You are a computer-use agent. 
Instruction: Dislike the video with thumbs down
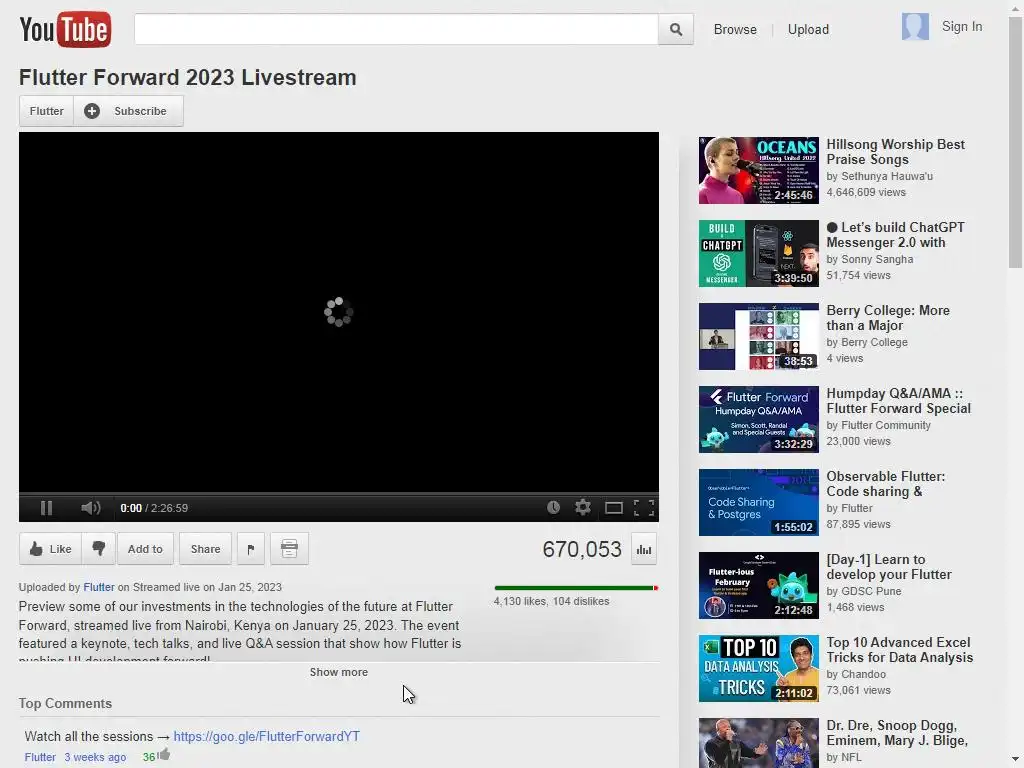[x=99, y=549]
